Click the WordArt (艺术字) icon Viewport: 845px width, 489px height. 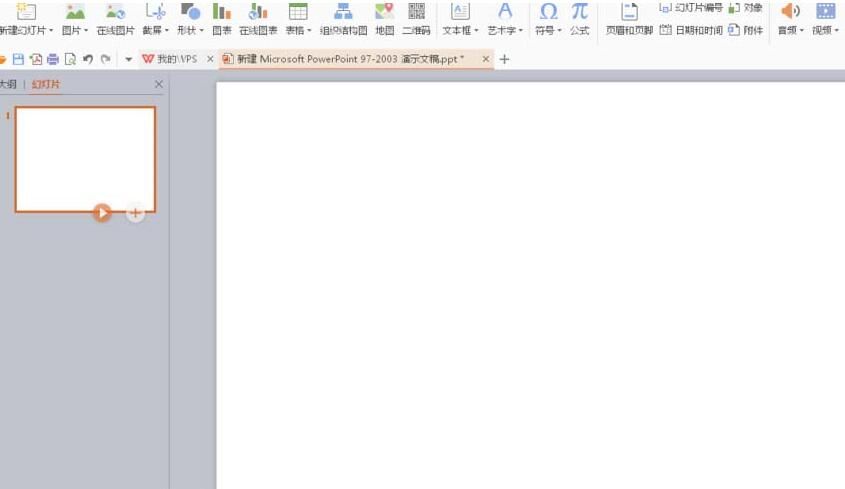pyautogui.click(x=505, y=11)
